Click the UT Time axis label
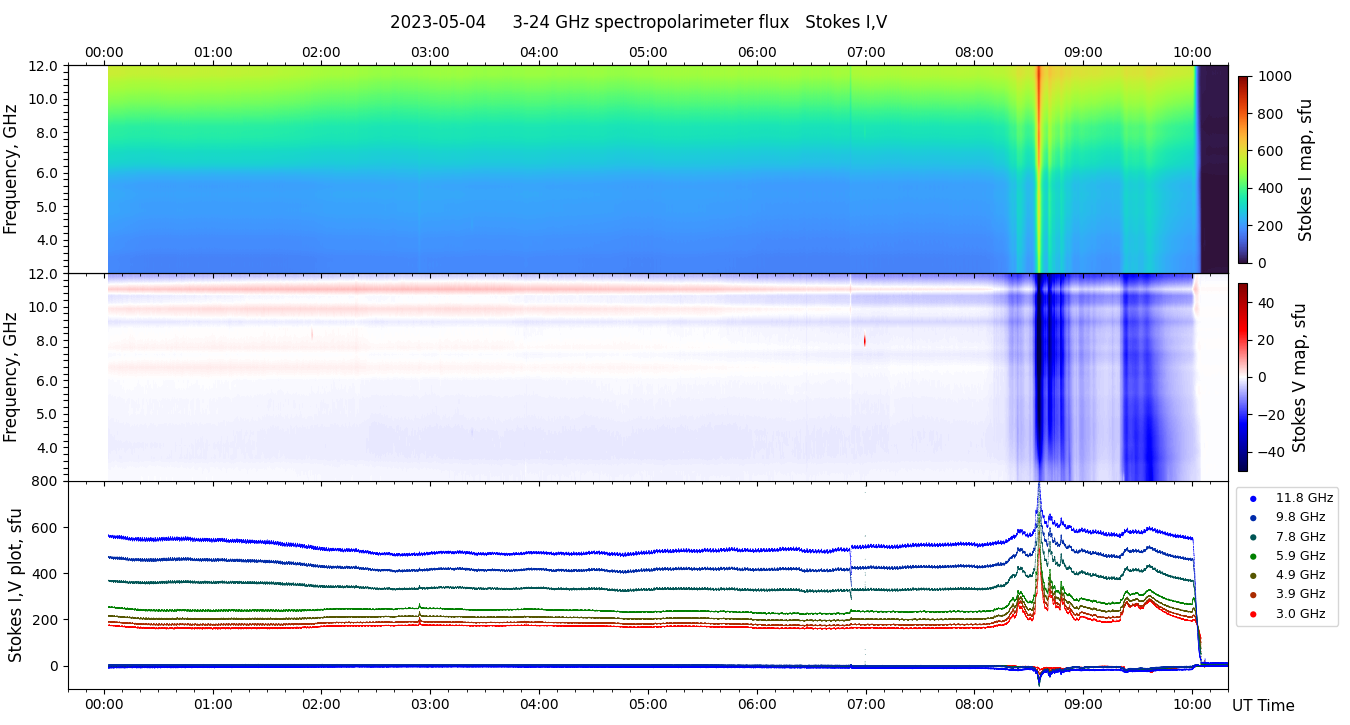Image resolution: width=1350 pixels, height=725 pixels. (1263, 705)
